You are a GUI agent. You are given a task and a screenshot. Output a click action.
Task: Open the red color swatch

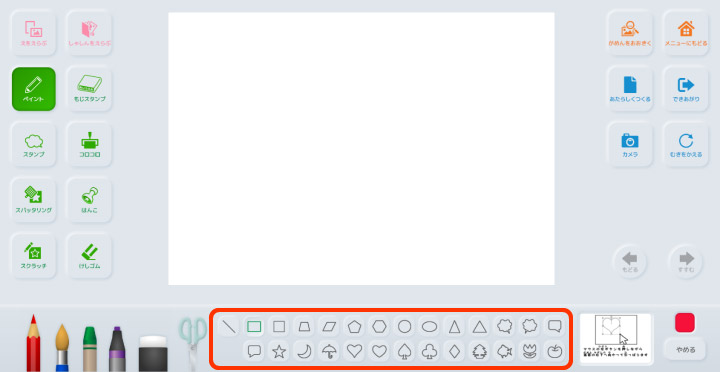click(x=685, y=322)
